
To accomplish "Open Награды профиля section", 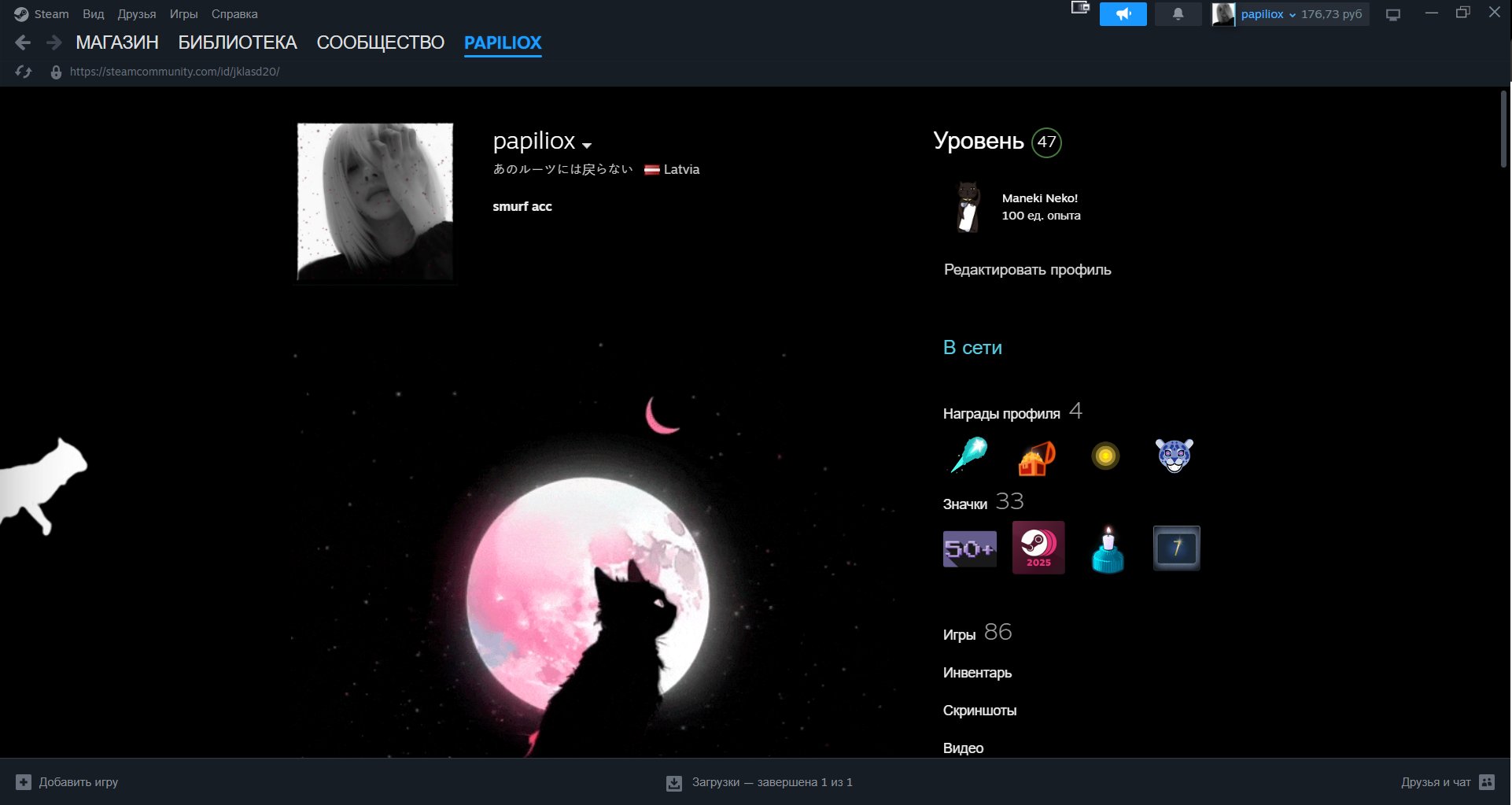I will 1001,414.
